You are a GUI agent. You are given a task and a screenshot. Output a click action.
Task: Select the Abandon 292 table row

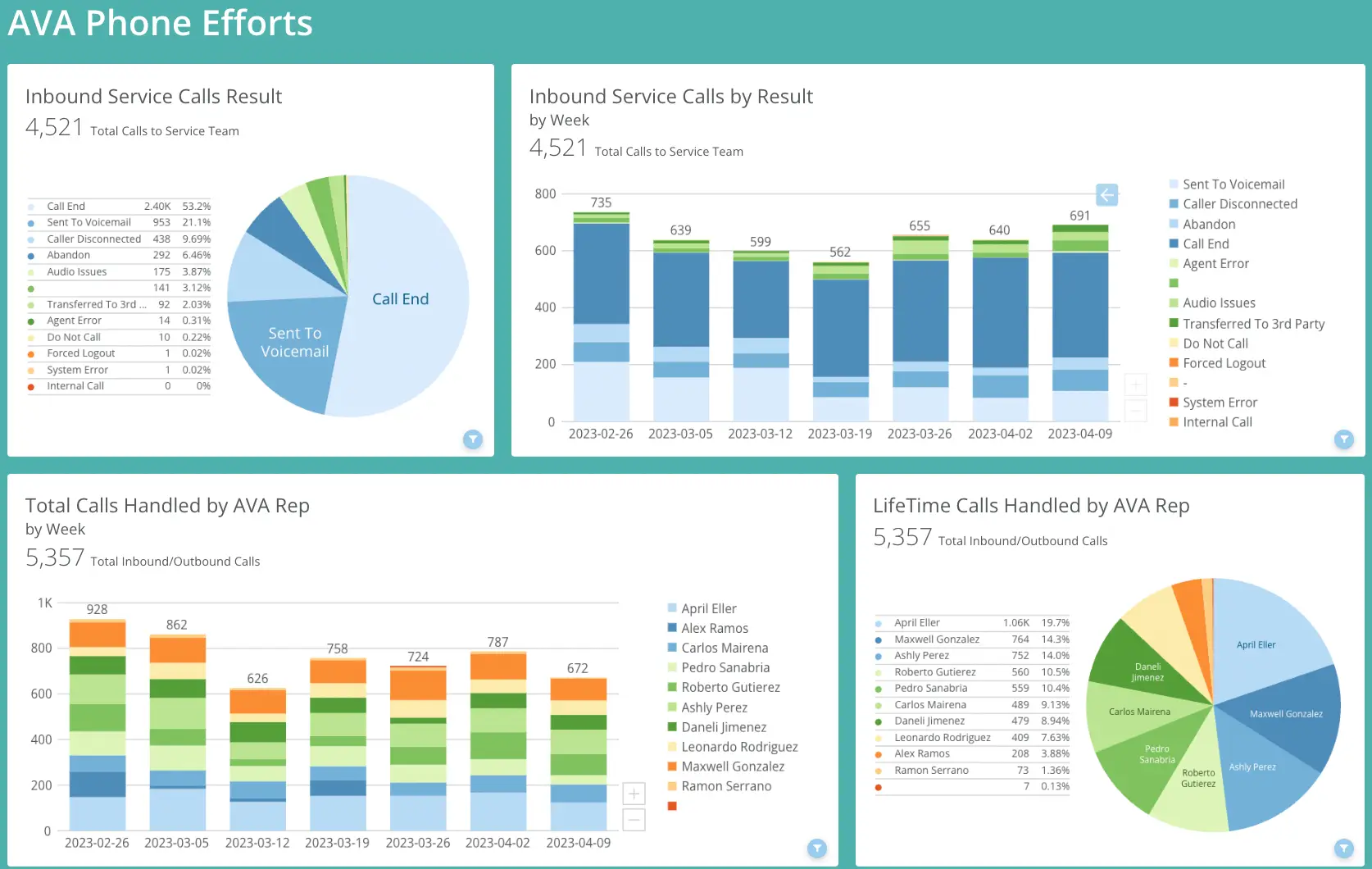pyautogui.click(x=119, y=256)
